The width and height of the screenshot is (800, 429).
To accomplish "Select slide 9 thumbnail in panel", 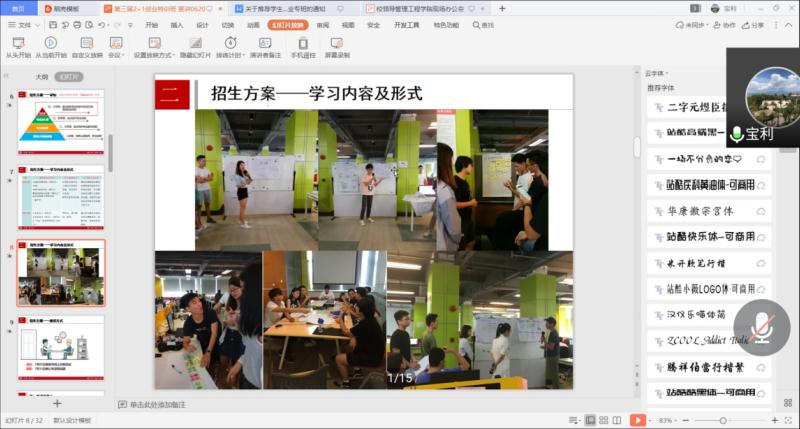I will (x=61, y=347).
